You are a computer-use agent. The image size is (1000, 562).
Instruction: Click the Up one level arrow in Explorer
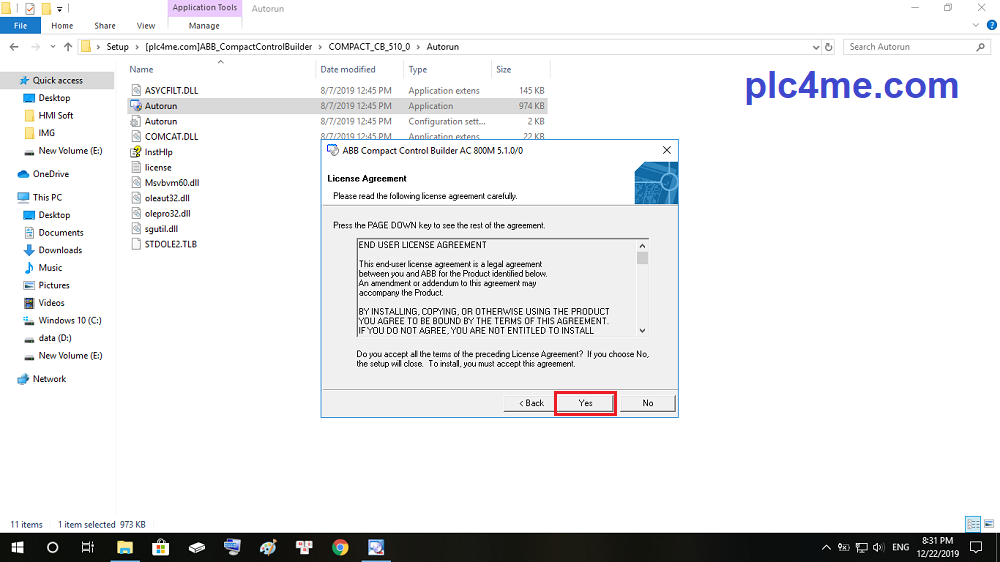click(68, 47)
